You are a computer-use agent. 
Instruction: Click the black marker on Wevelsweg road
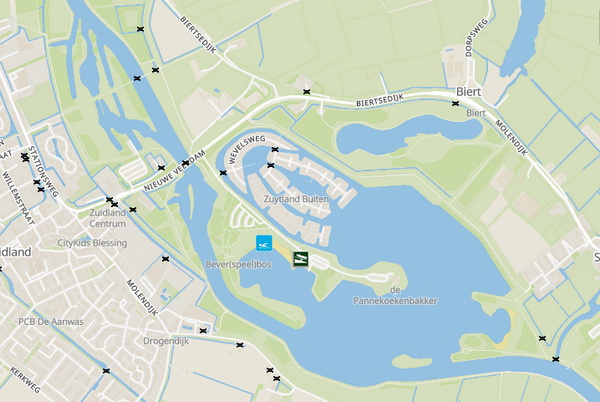click(275, 149)
